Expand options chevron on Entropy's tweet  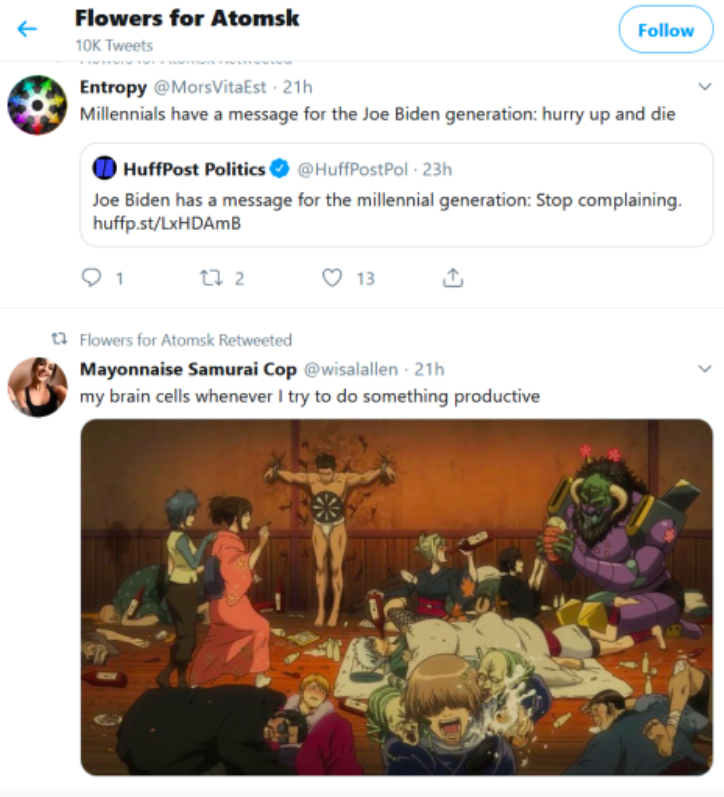[703, 87]
